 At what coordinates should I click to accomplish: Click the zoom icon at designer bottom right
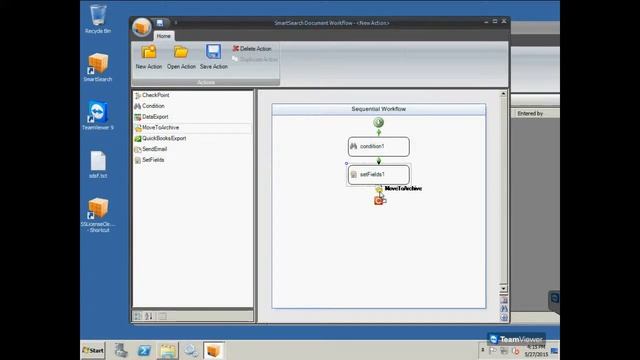pyautogui.click(x=504, y=317)
